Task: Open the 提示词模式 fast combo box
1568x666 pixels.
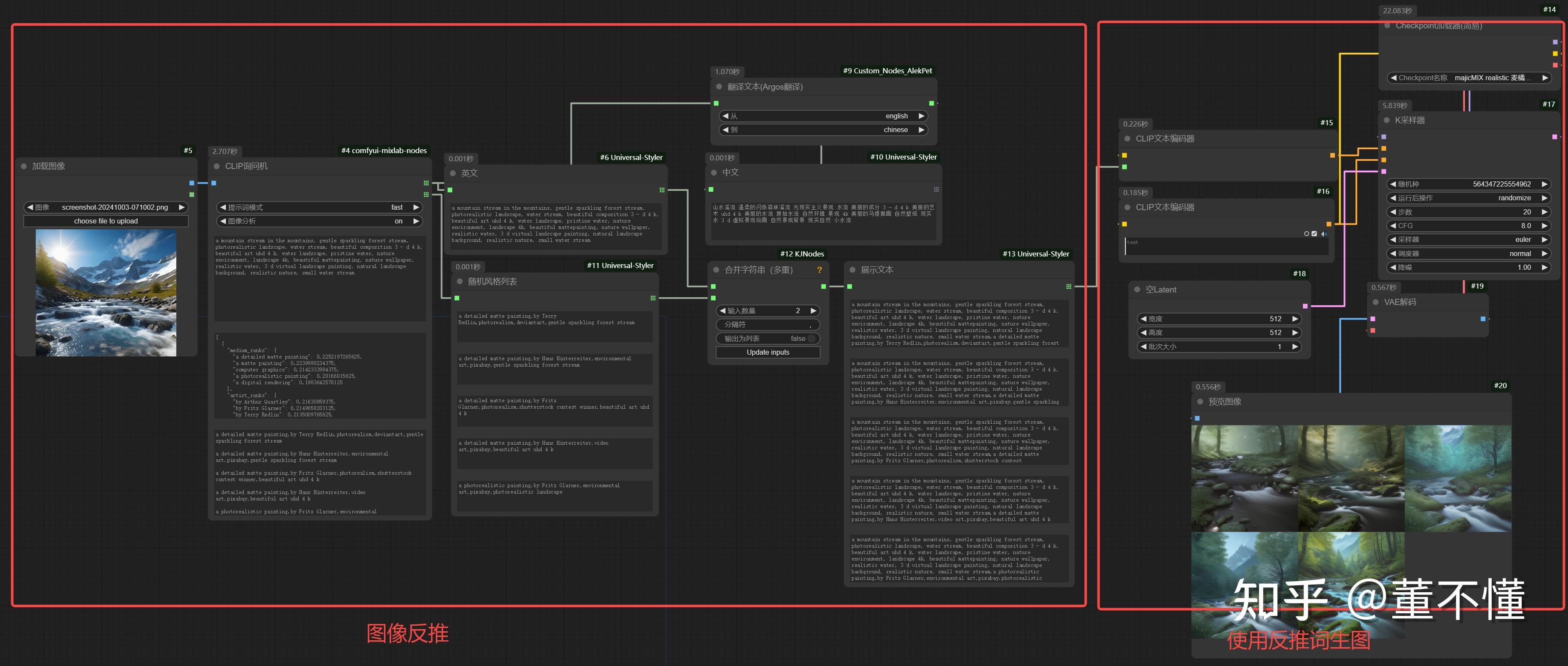Action: 319,208
